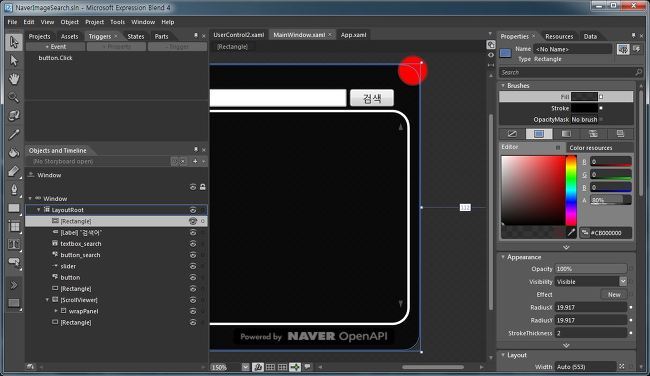Image resolution: width=650 pixels, height=376 pixels.
Task: Toggle snapping to snaplines icon
Action: (295, 367)
